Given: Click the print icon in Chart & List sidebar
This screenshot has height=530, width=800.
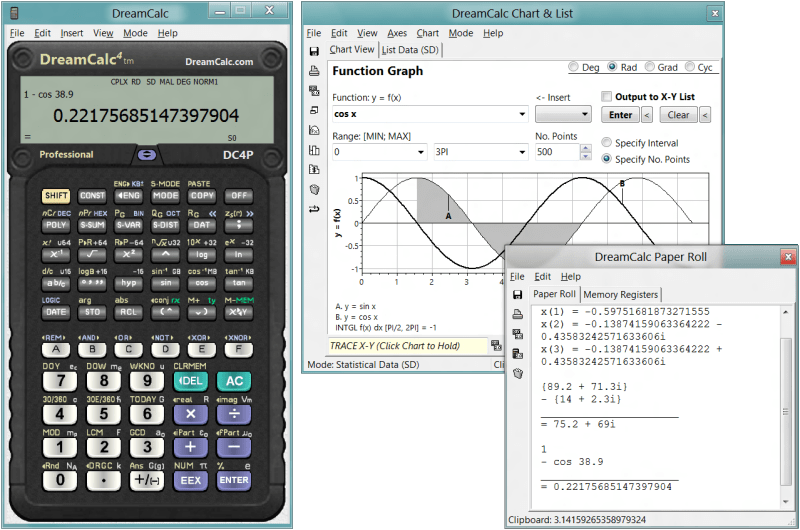Looking at the screenshot, I should click(314, 71).
